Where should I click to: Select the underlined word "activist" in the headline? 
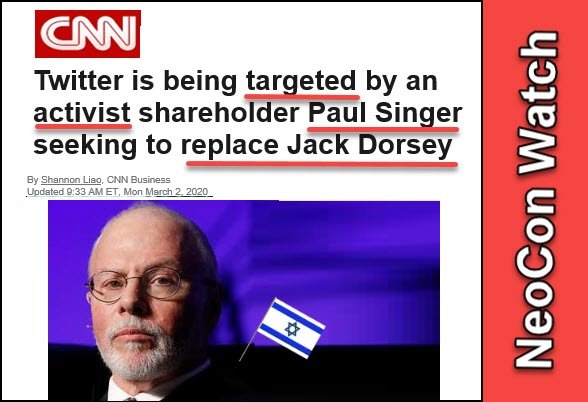(82, 113)
